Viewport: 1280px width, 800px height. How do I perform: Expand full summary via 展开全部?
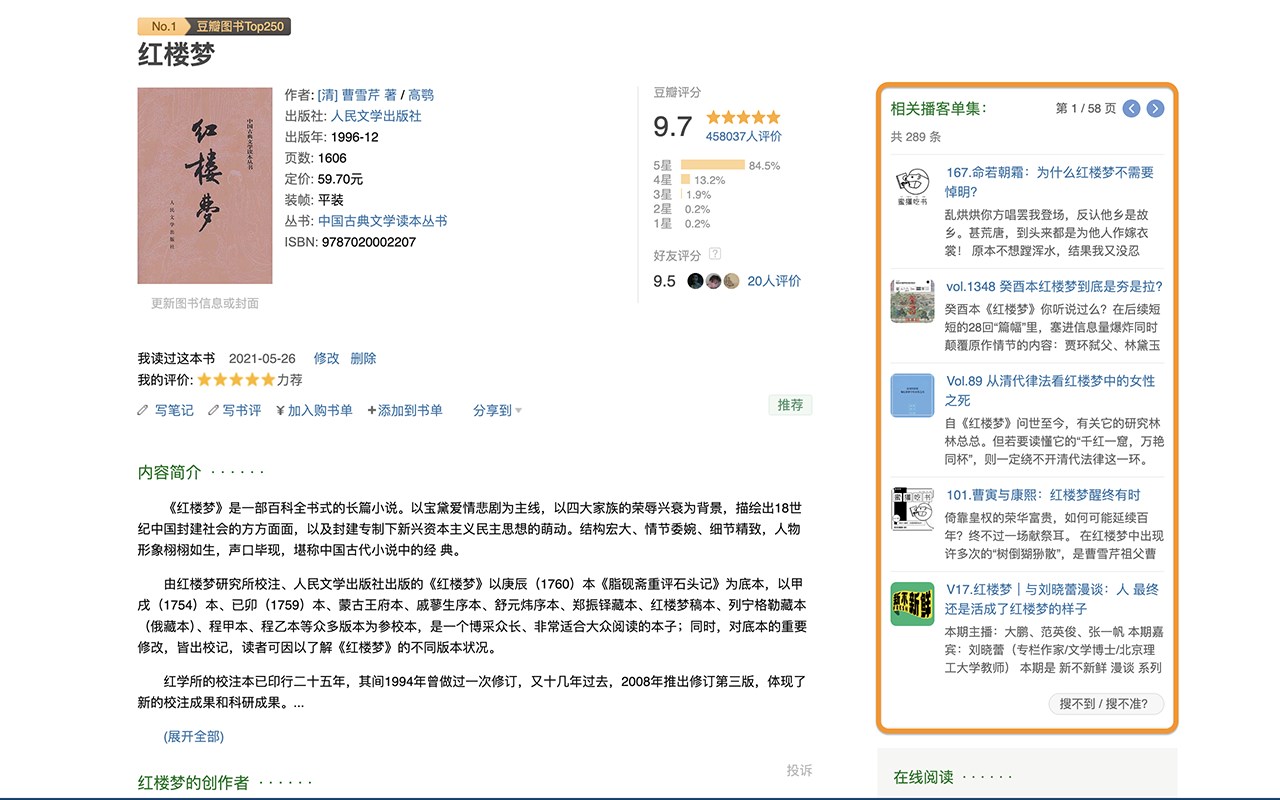click(194, 736)
